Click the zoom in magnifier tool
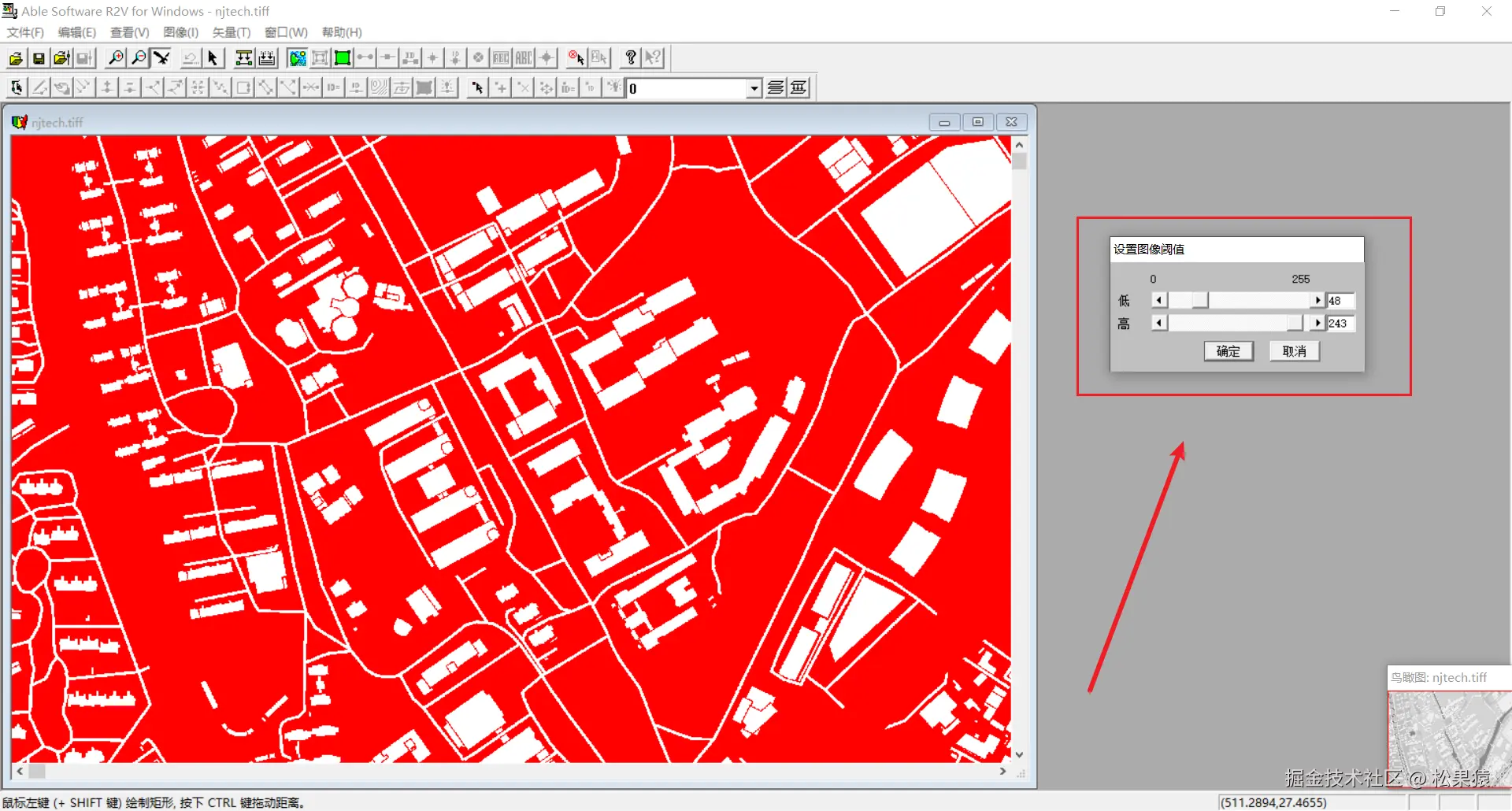 (x=116, y=58)
